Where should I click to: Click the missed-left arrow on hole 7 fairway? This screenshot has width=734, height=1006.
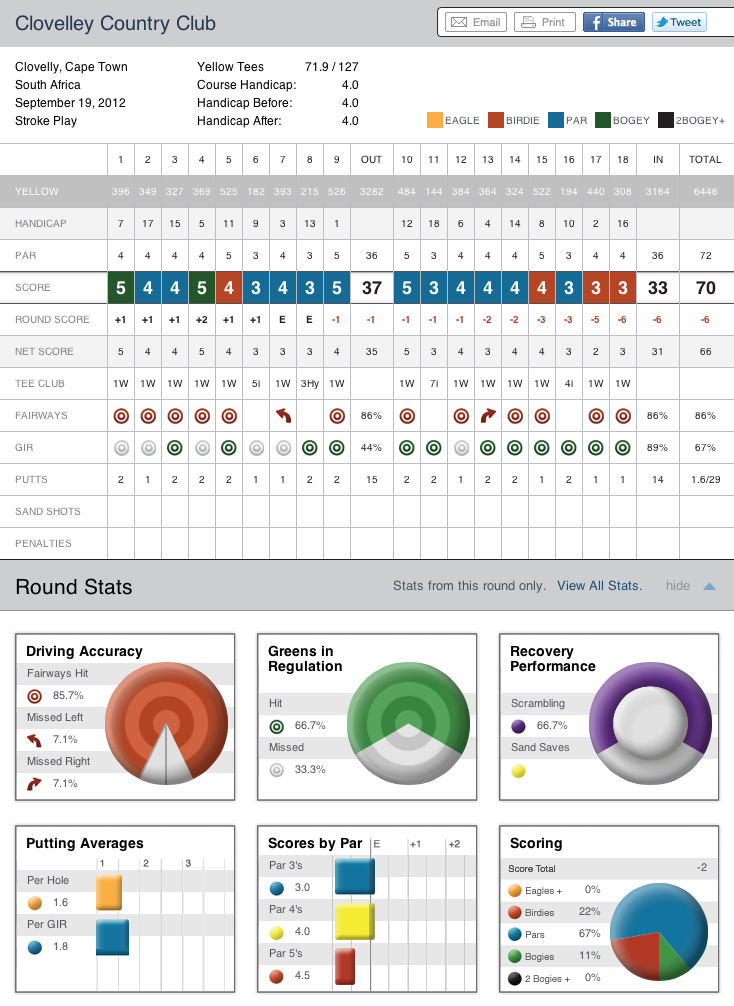coord(283,415)
